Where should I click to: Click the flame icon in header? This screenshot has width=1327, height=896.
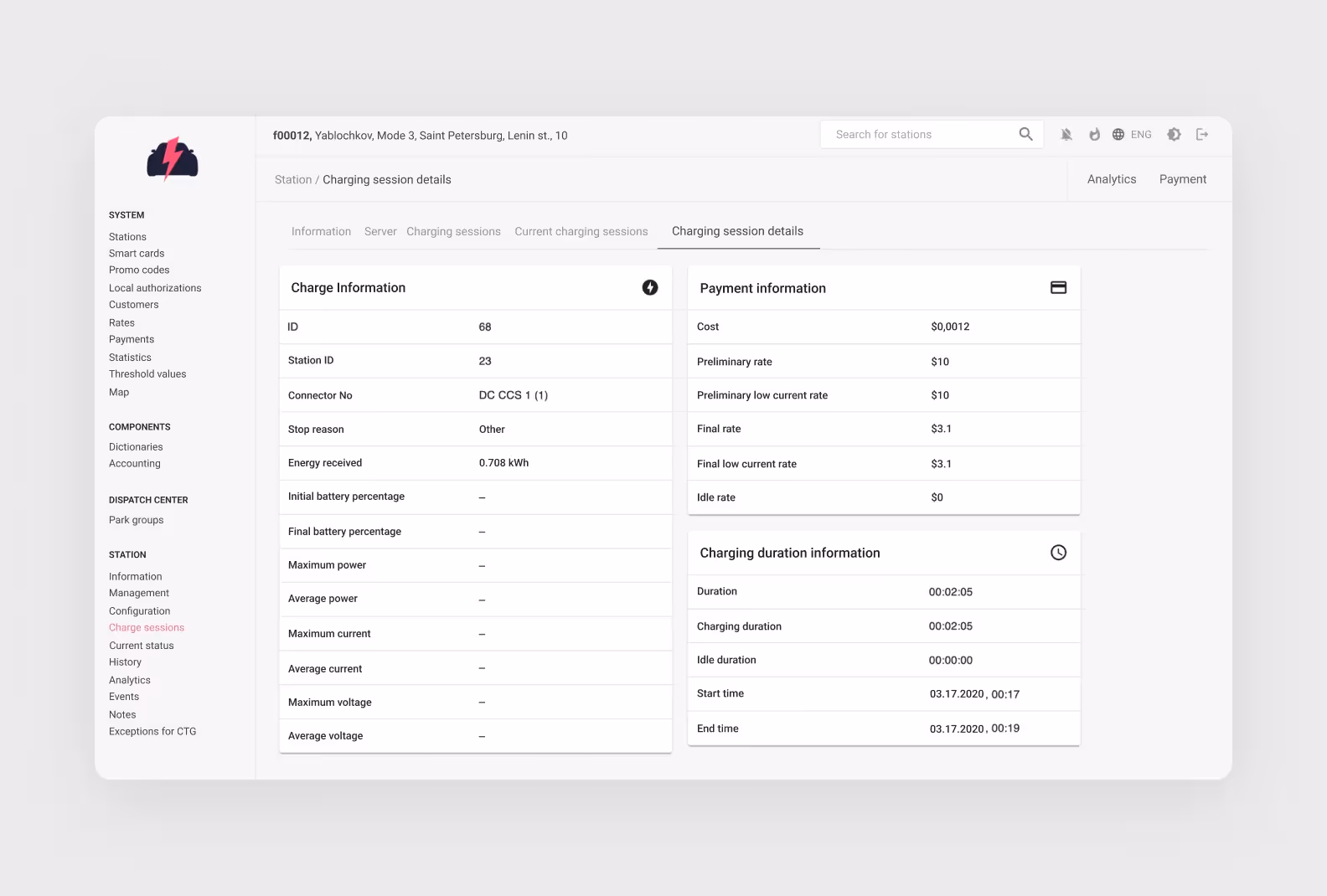[1094, 134]
